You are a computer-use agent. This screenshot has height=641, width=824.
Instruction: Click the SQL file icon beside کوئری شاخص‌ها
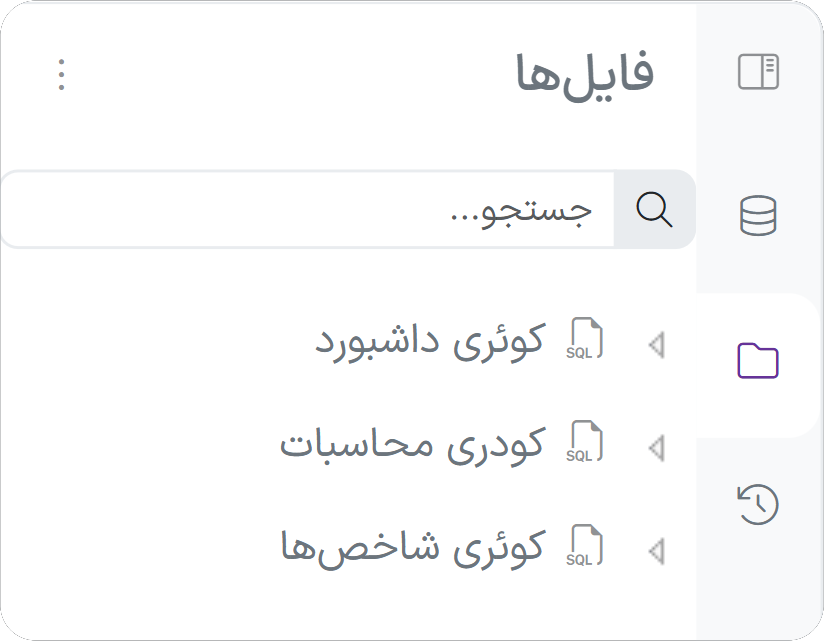tap(586, 547)
